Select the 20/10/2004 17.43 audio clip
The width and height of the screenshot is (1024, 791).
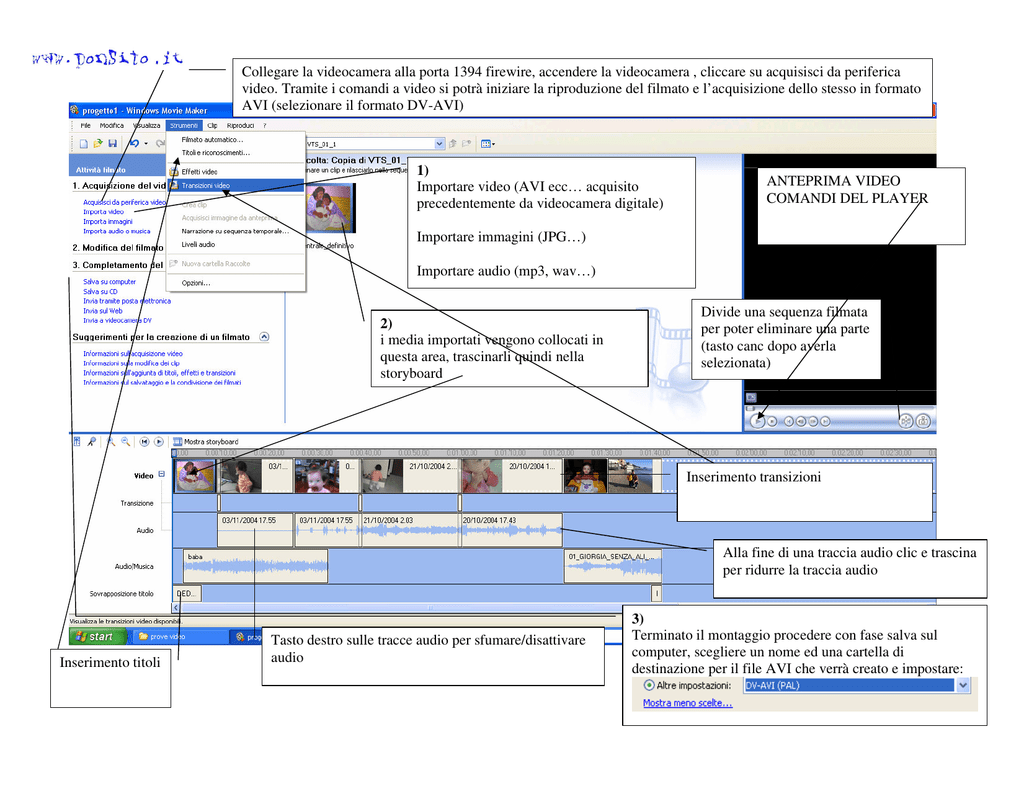click(x=511, y=530)
